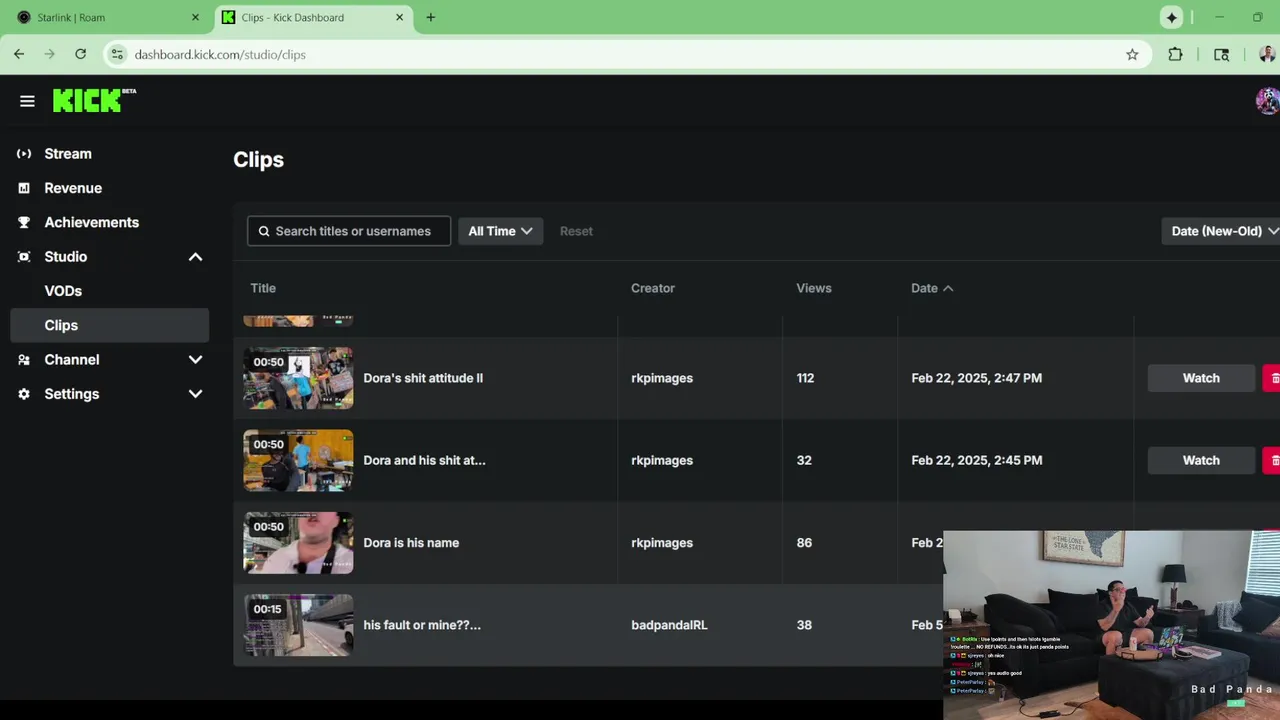Select the Clips sidebar item
The height and width of the screenshot is (720, 1280).
pos(109,325)
